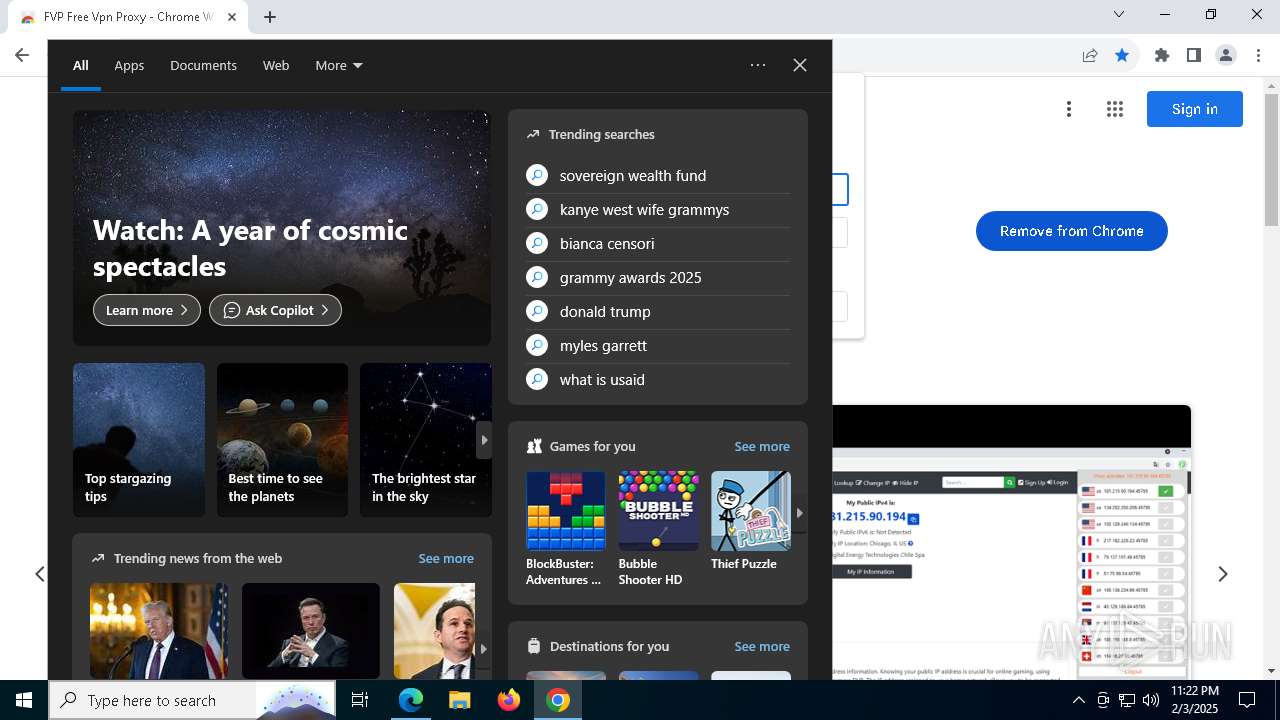Open Top stargazing tips card
The height and width of the screenshot is (720, 1280).
[x=139, y=440]
